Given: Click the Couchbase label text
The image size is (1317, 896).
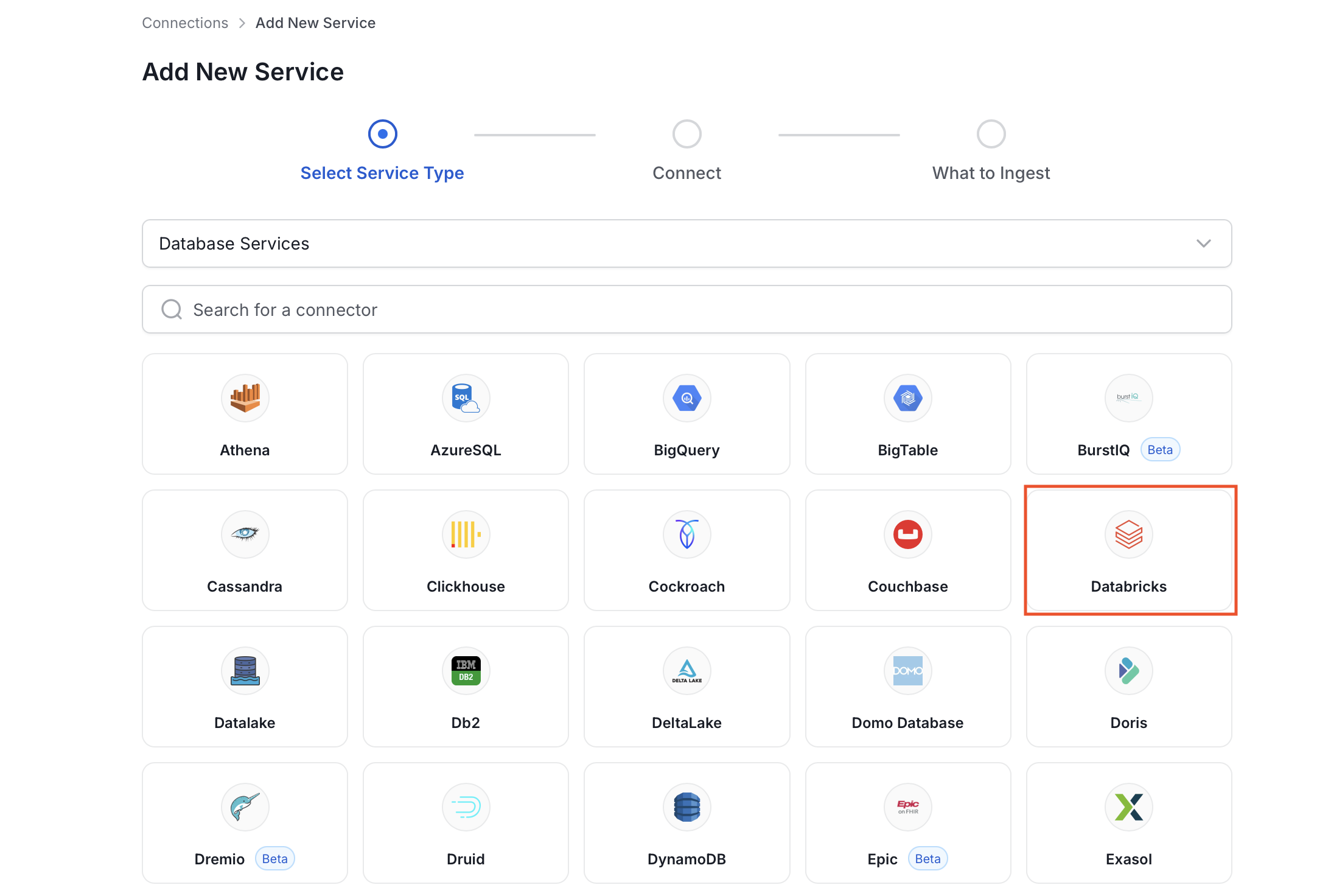Looking at the screenshot, I should (x=907, y=586).
